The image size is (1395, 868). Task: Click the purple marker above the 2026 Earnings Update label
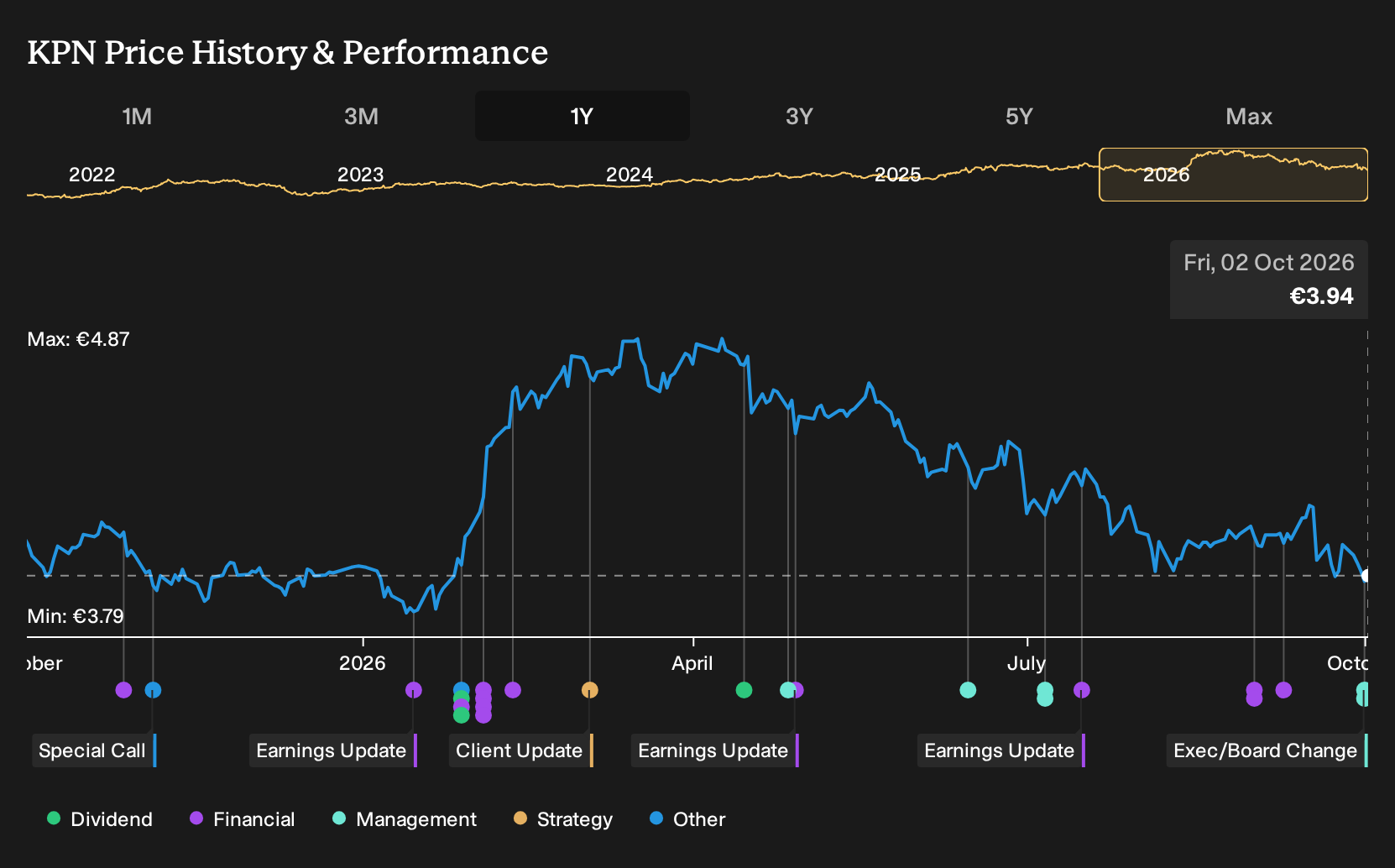click(x=414, y=690)
